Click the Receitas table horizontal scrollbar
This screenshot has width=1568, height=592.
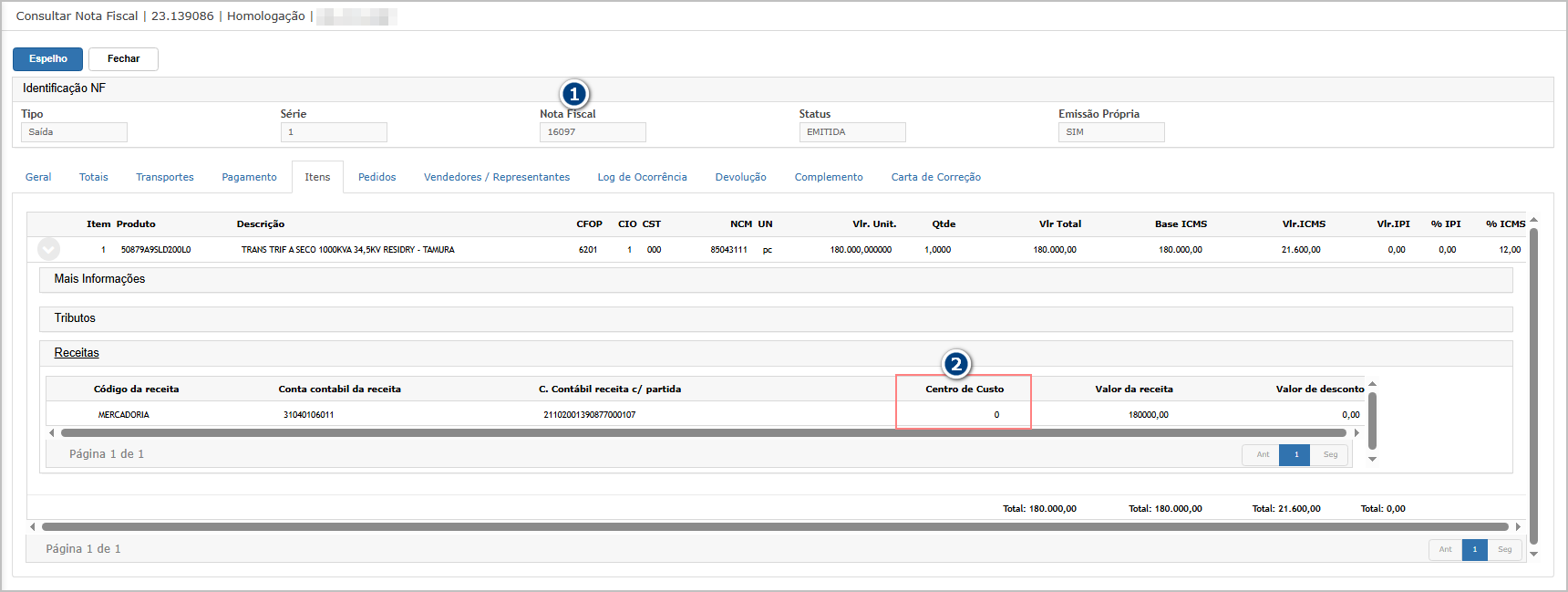point(702,433)
